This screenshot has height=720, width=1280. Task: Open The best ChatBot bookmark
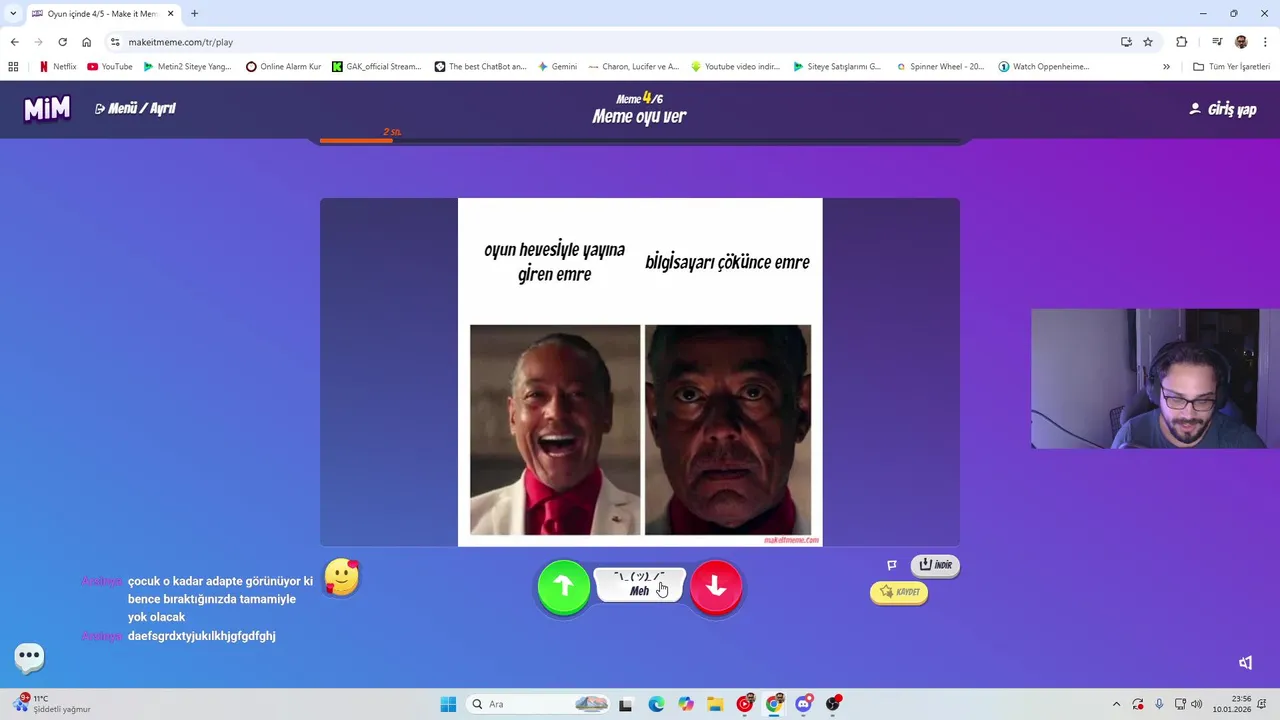pos(480,67)
